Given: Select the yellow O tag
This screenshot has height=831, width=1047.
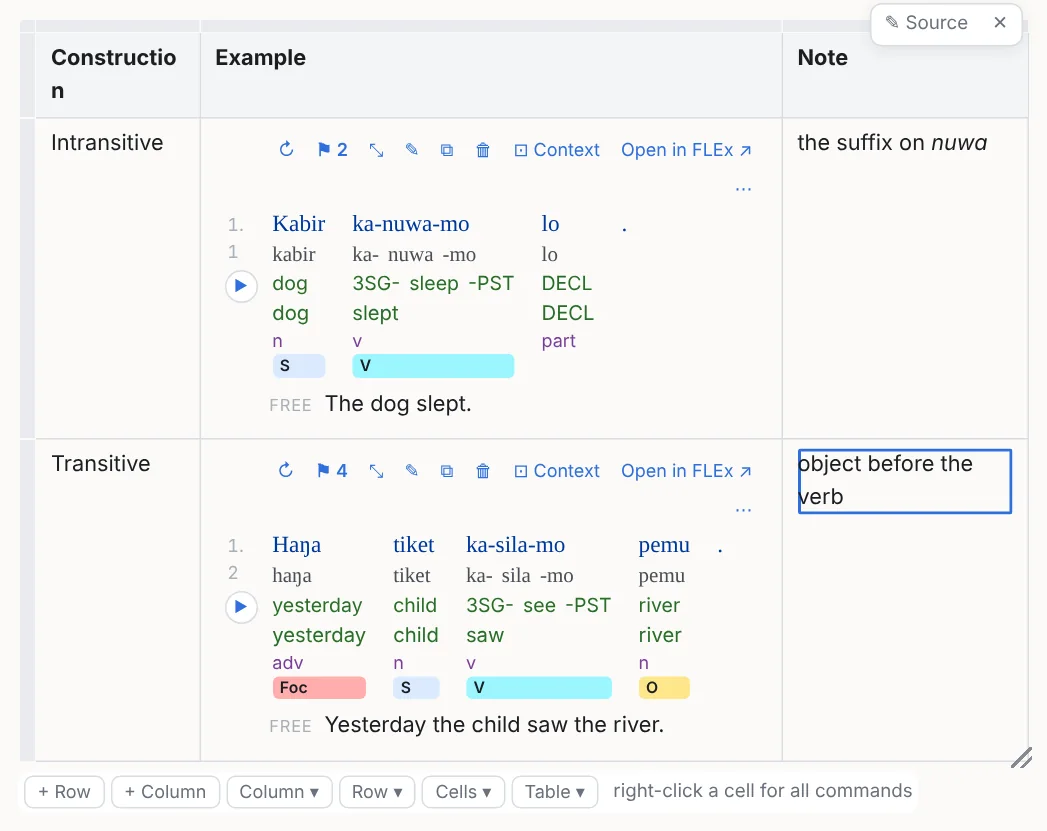Looking at the screenshot, I should click(664, 687).
